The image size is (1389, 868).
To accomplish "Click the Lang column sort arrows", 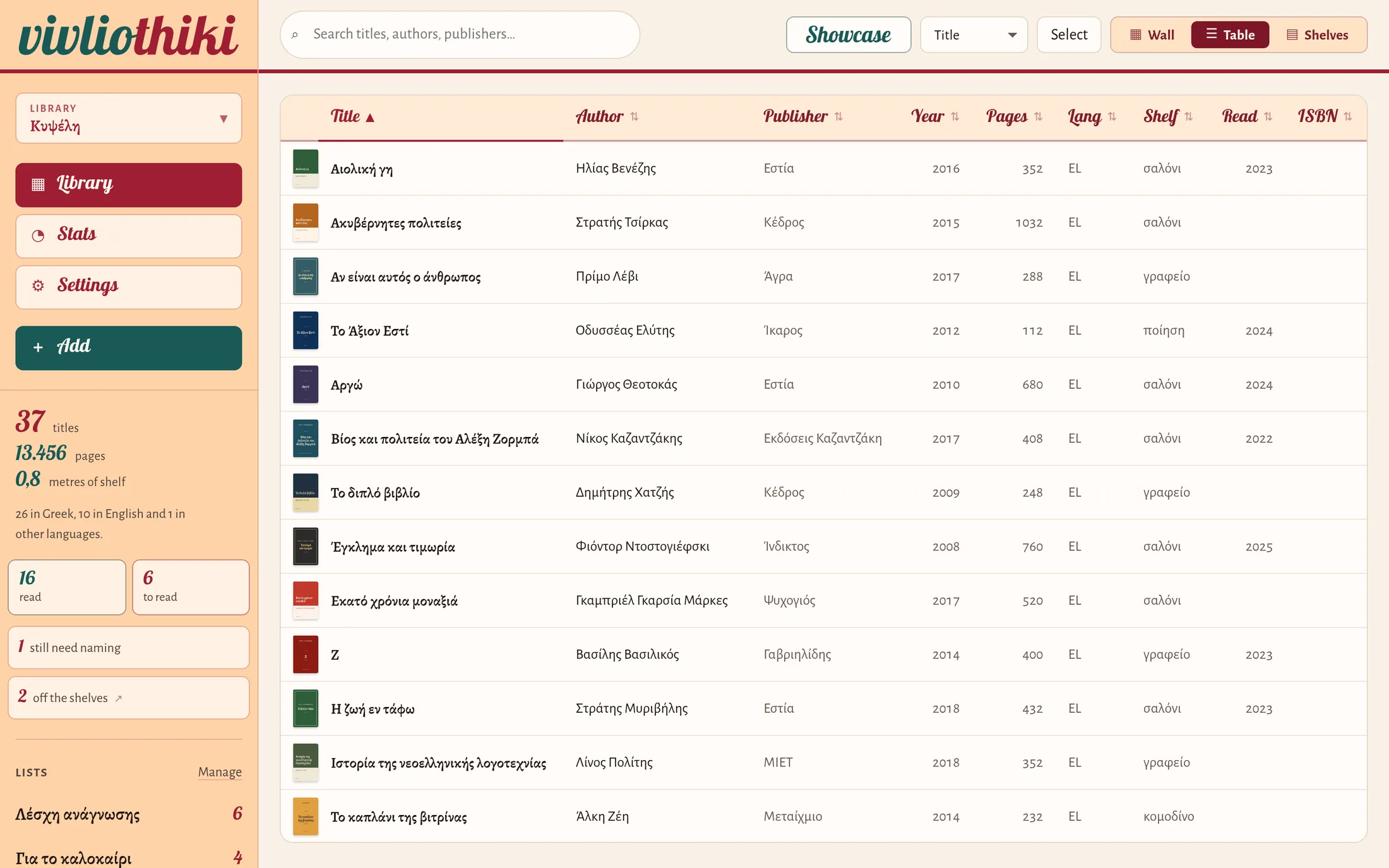I will (x=1112, y=117).
